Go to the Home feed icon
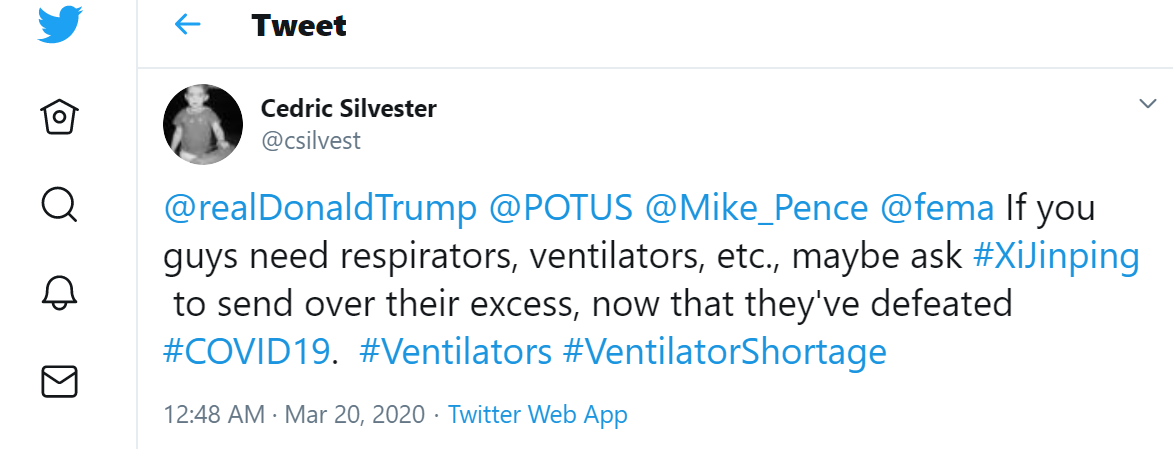 point(59,117)
